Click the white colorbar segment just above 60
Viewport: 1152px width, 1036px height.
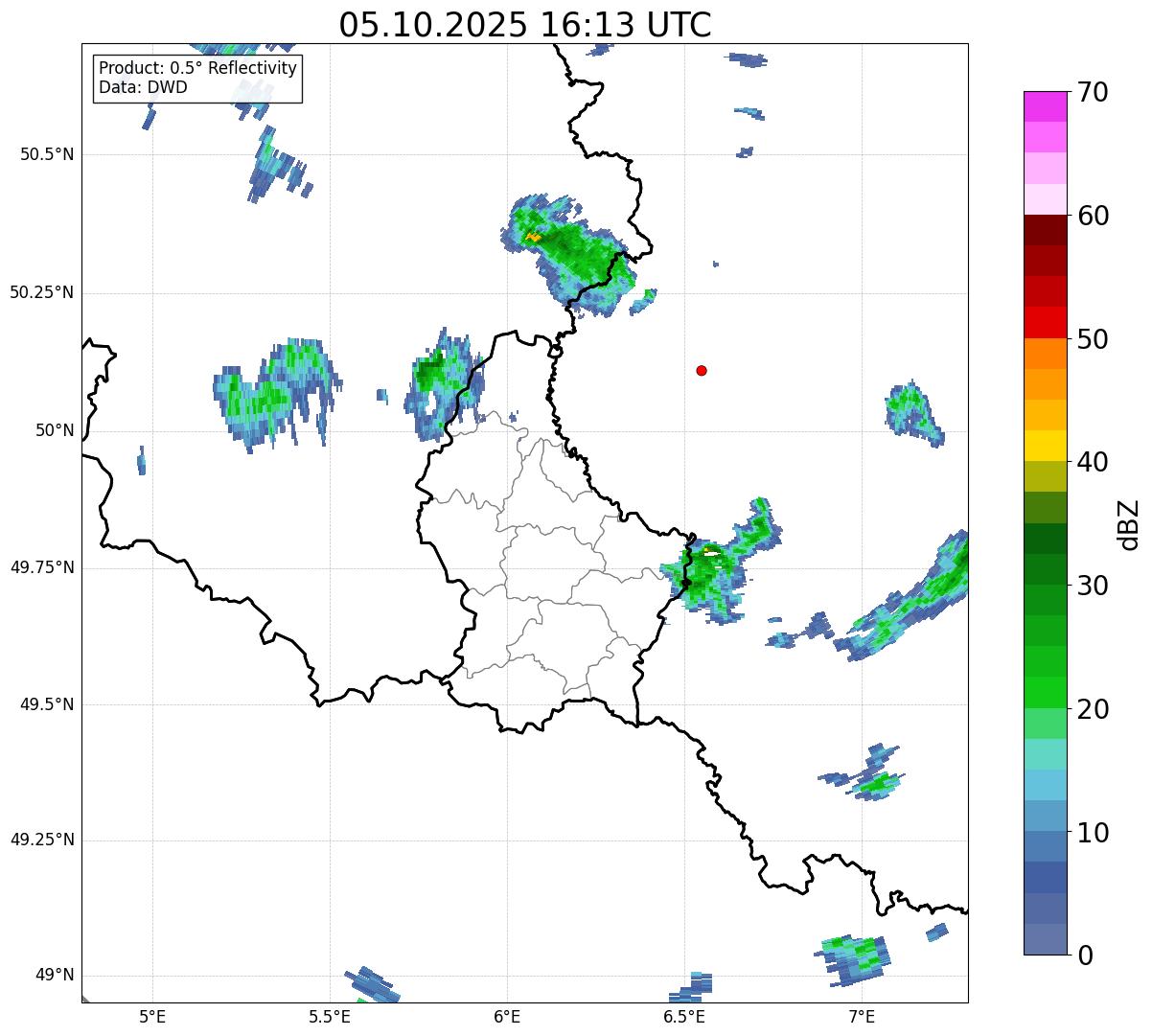tap(1047, 199)
